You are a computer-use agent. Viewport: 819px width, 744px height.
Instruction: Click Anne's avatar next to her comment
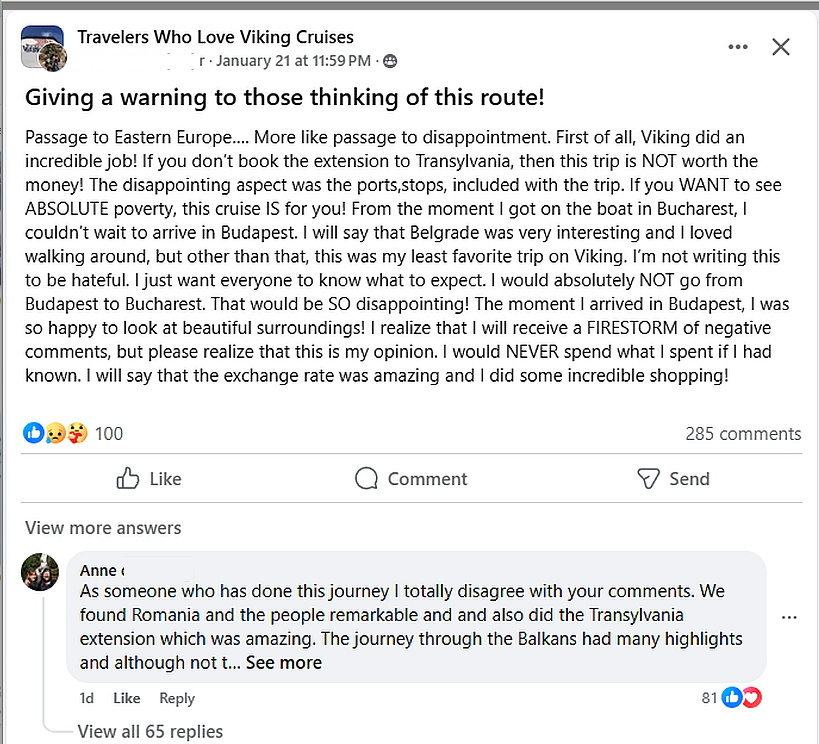(40, 573)
